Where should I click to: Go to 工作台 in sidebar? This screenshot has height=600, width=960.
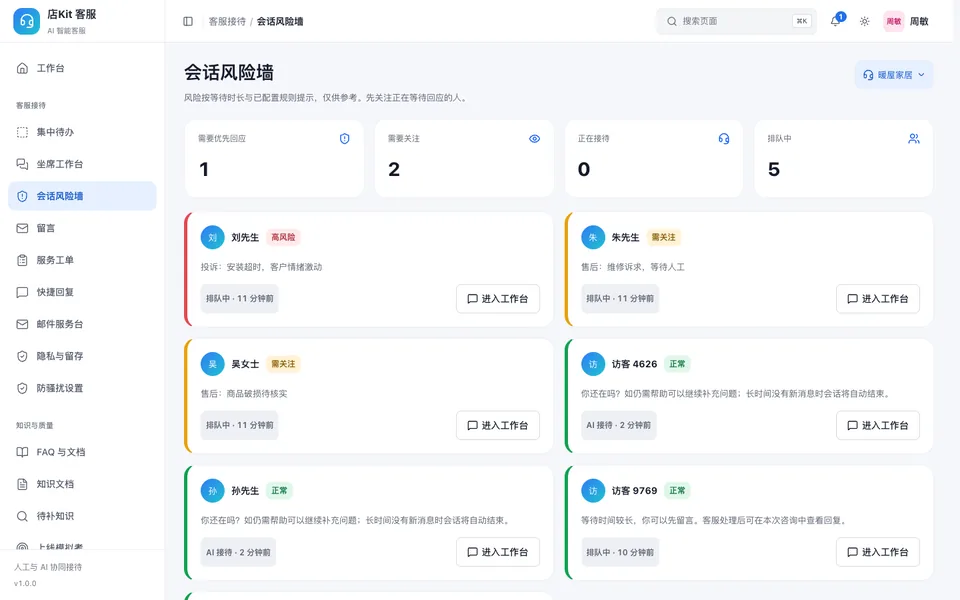click(82, 68)
